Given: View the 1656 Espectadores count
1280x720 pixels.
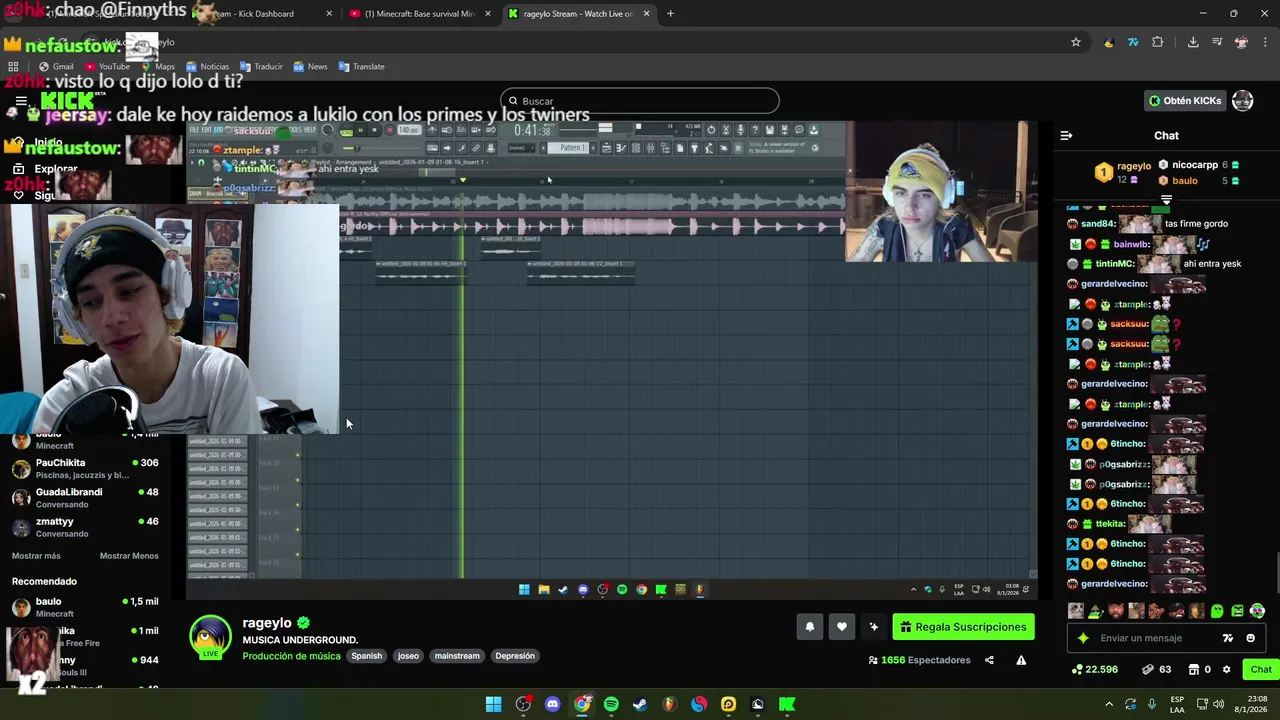Looking at the screenshot, I should click(919, 660).
